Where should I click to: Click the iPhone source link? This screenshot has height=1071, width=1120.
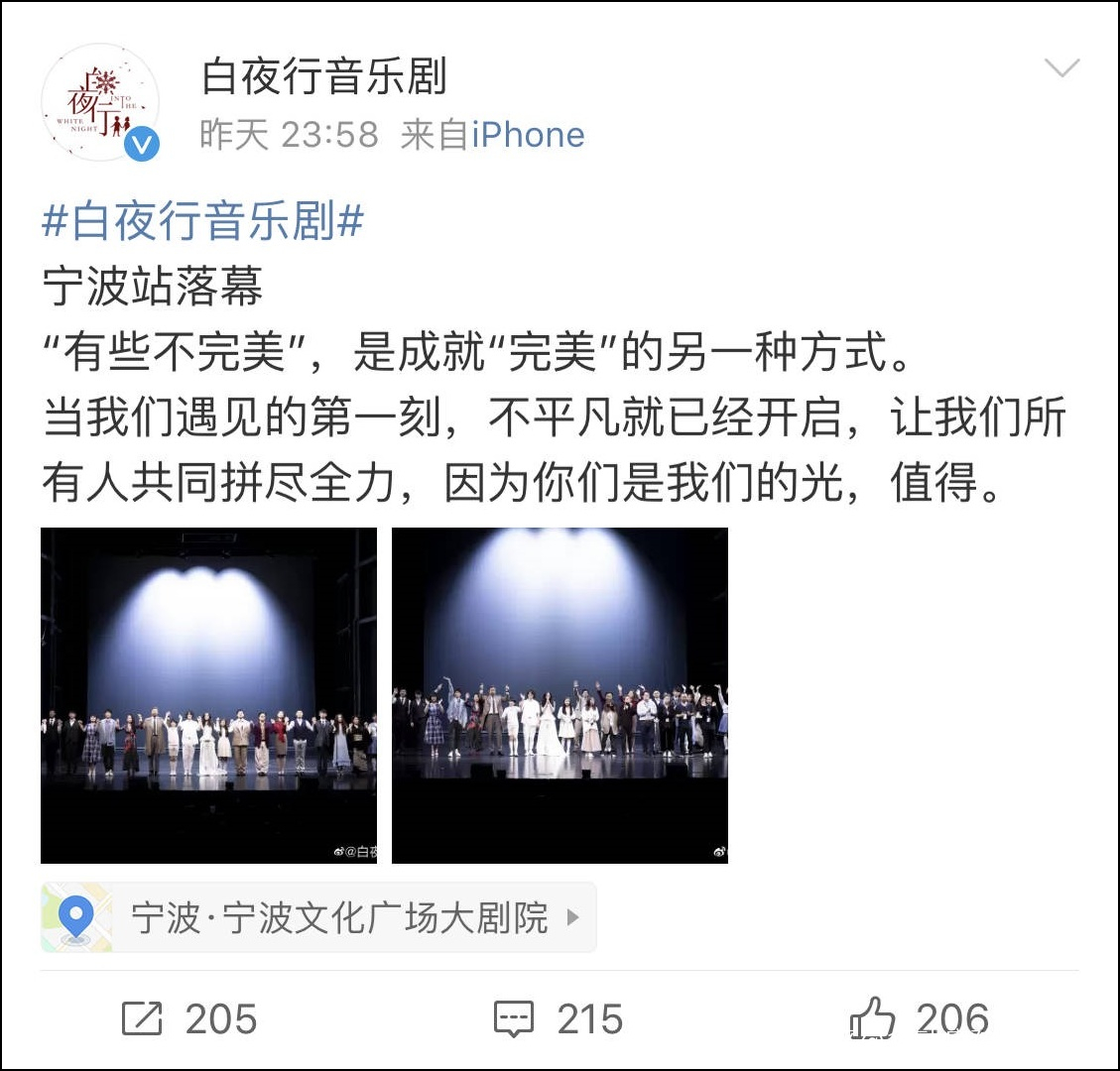[528, 135]
